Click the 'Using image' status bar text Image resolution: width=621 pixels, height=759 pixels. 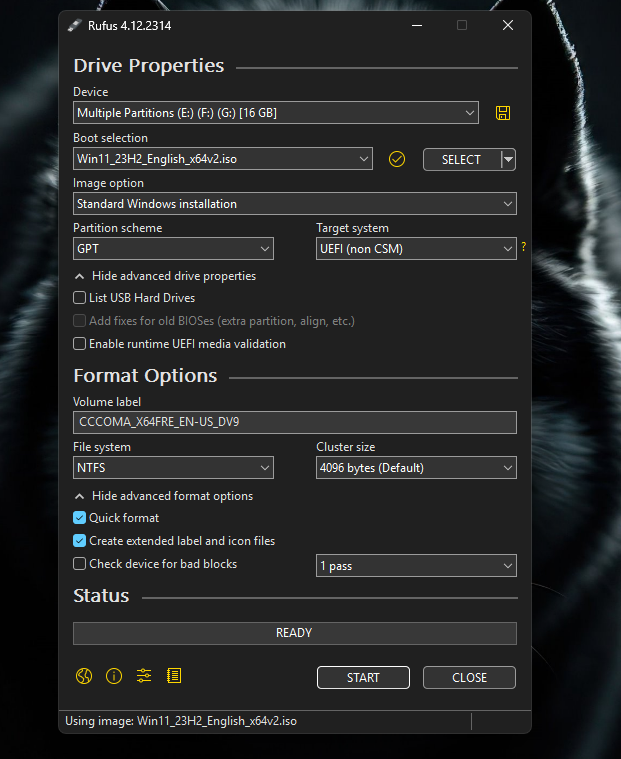pyautogui.click(x=181, y=721)
